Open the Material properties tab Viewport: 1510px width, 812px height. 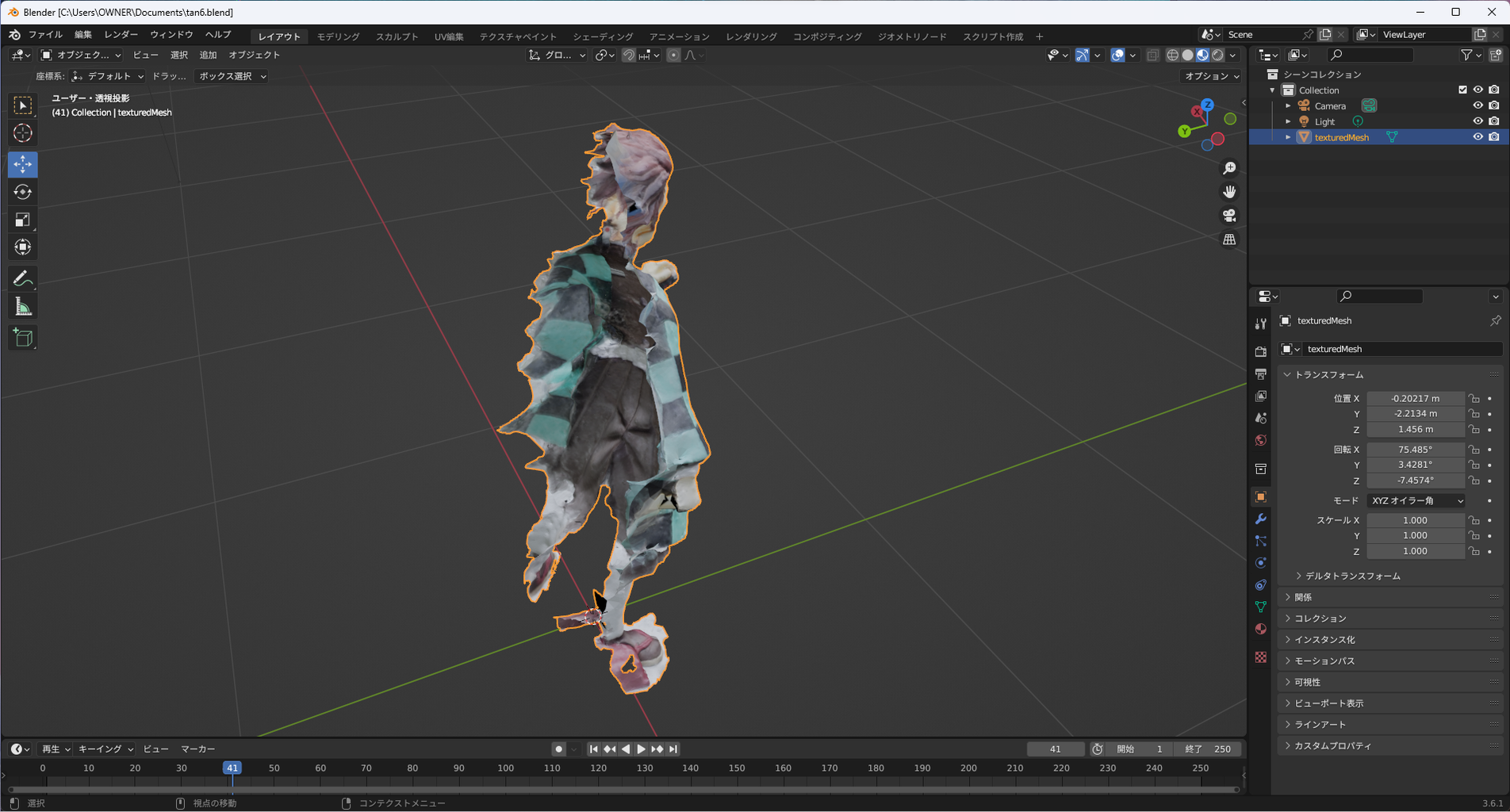[1261, 629]
